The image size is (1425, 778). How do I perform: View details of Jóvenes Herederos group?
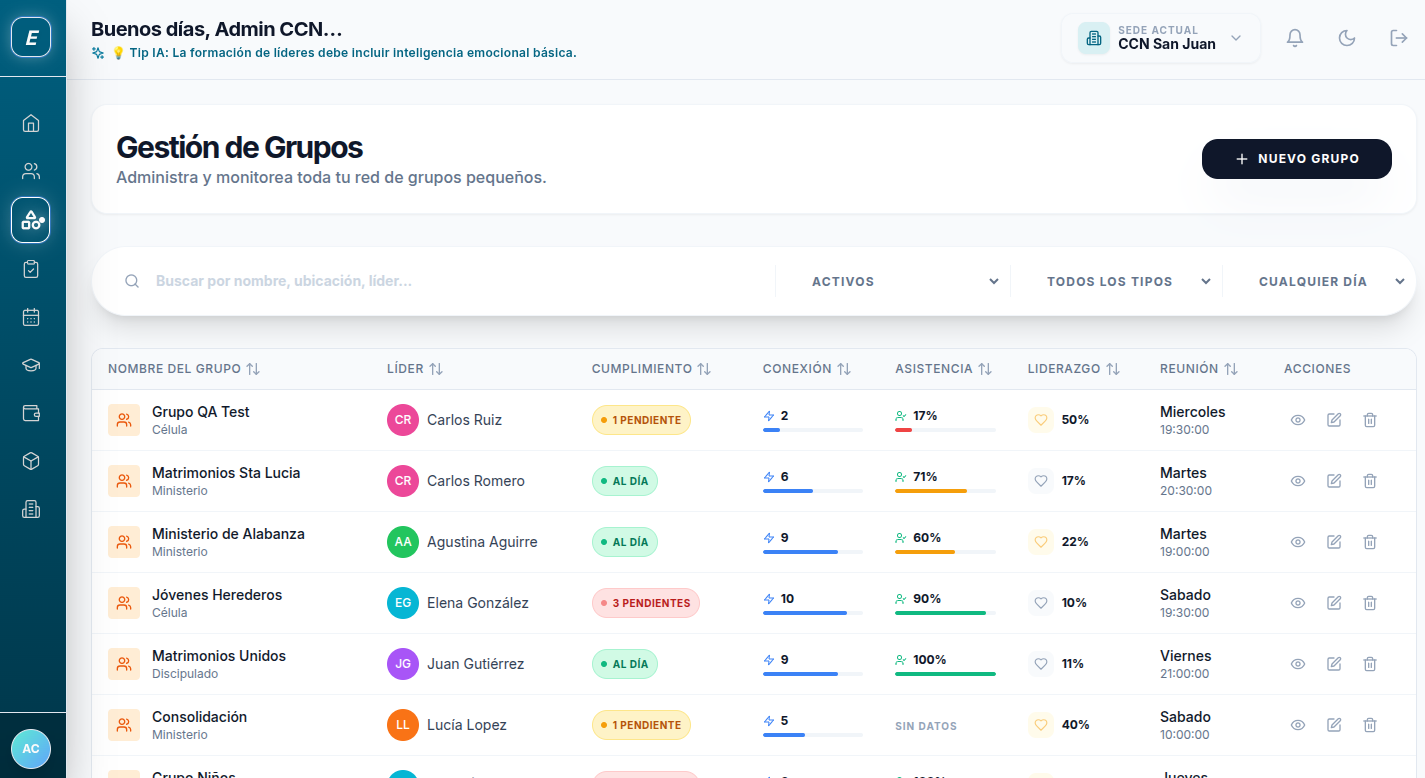click(1298, 603)
